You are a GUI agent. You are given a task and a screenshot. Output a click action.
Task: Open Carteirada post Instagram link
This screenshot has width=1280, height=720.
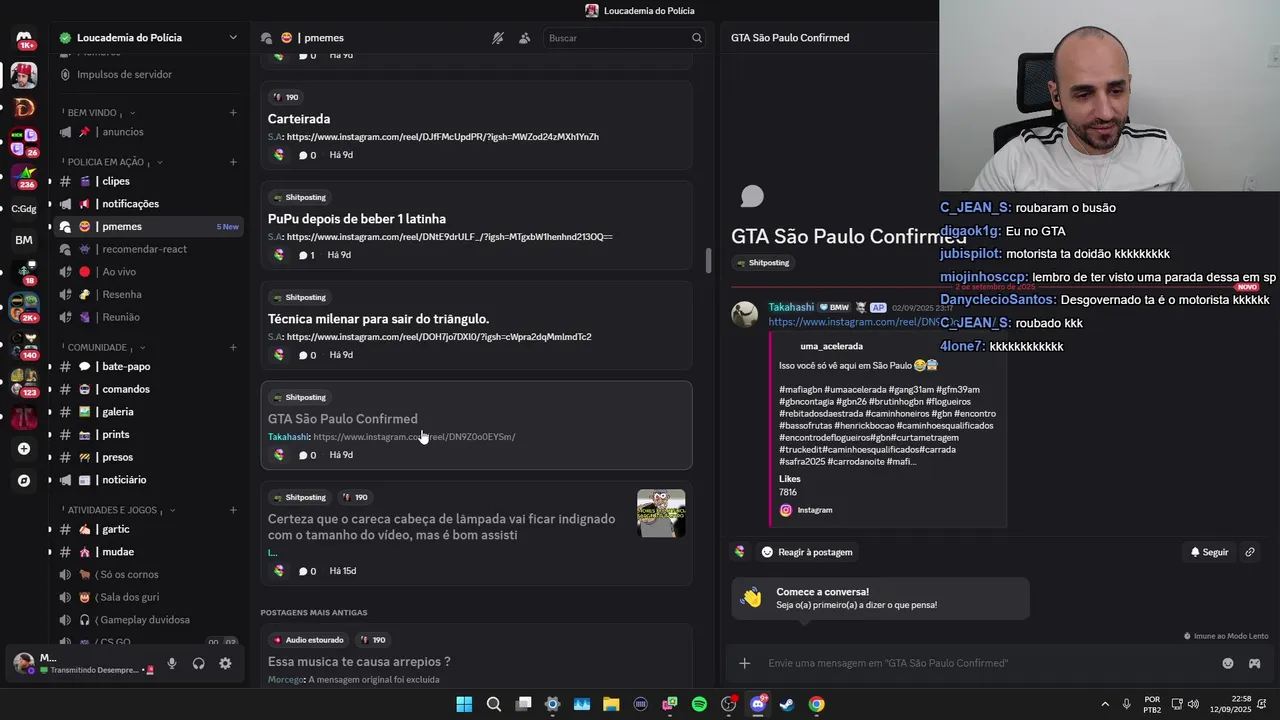click(x=443, y=137)
